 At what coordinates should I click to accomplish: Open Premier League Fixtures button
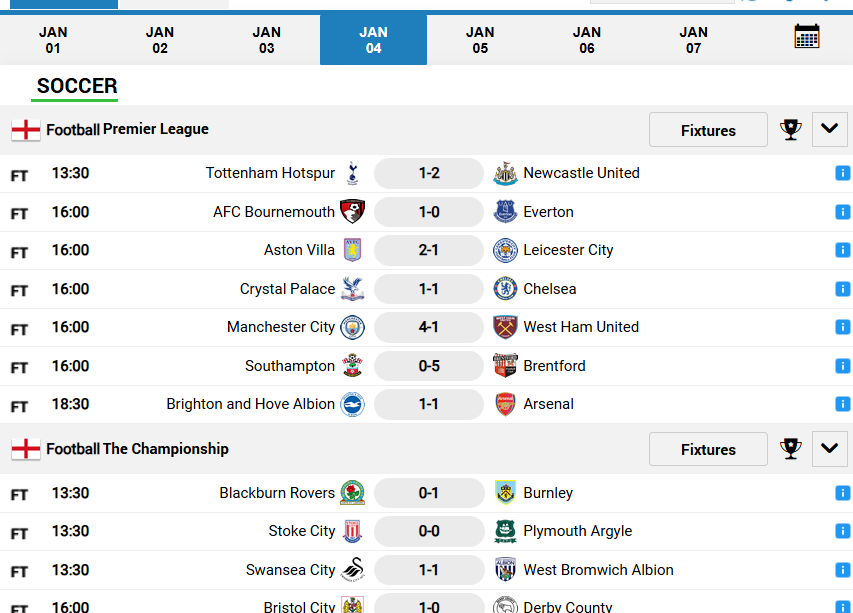[708, 130]
